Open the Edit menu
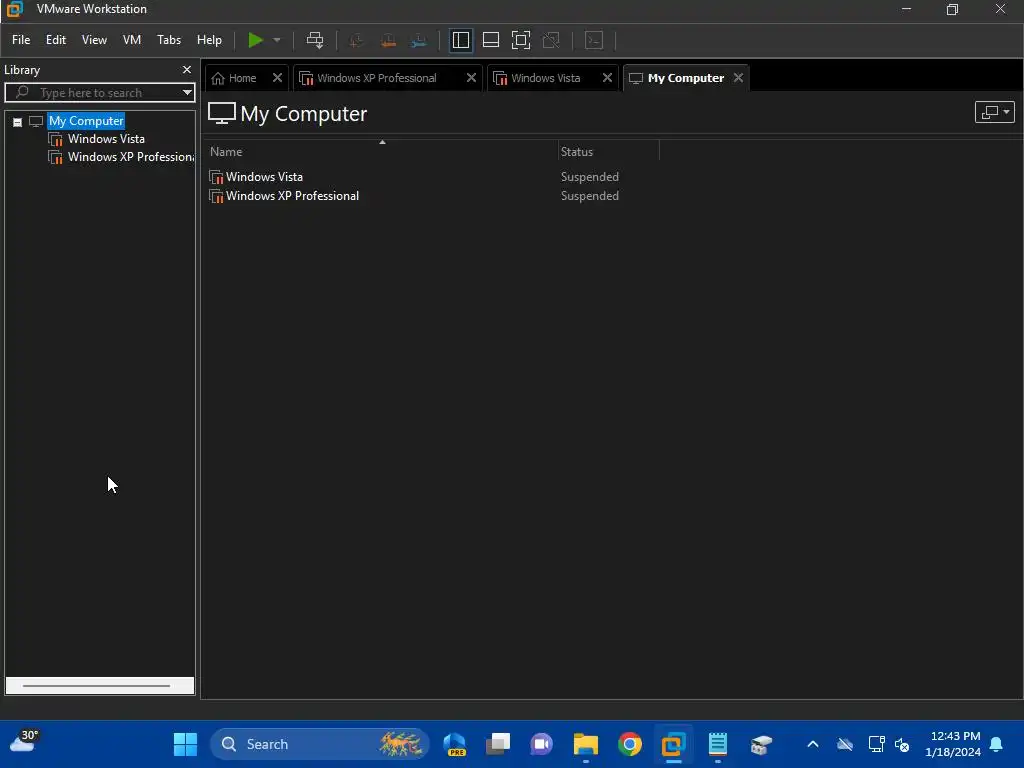This screenshot has width=1024, height=768. click(x=56, y=40)
